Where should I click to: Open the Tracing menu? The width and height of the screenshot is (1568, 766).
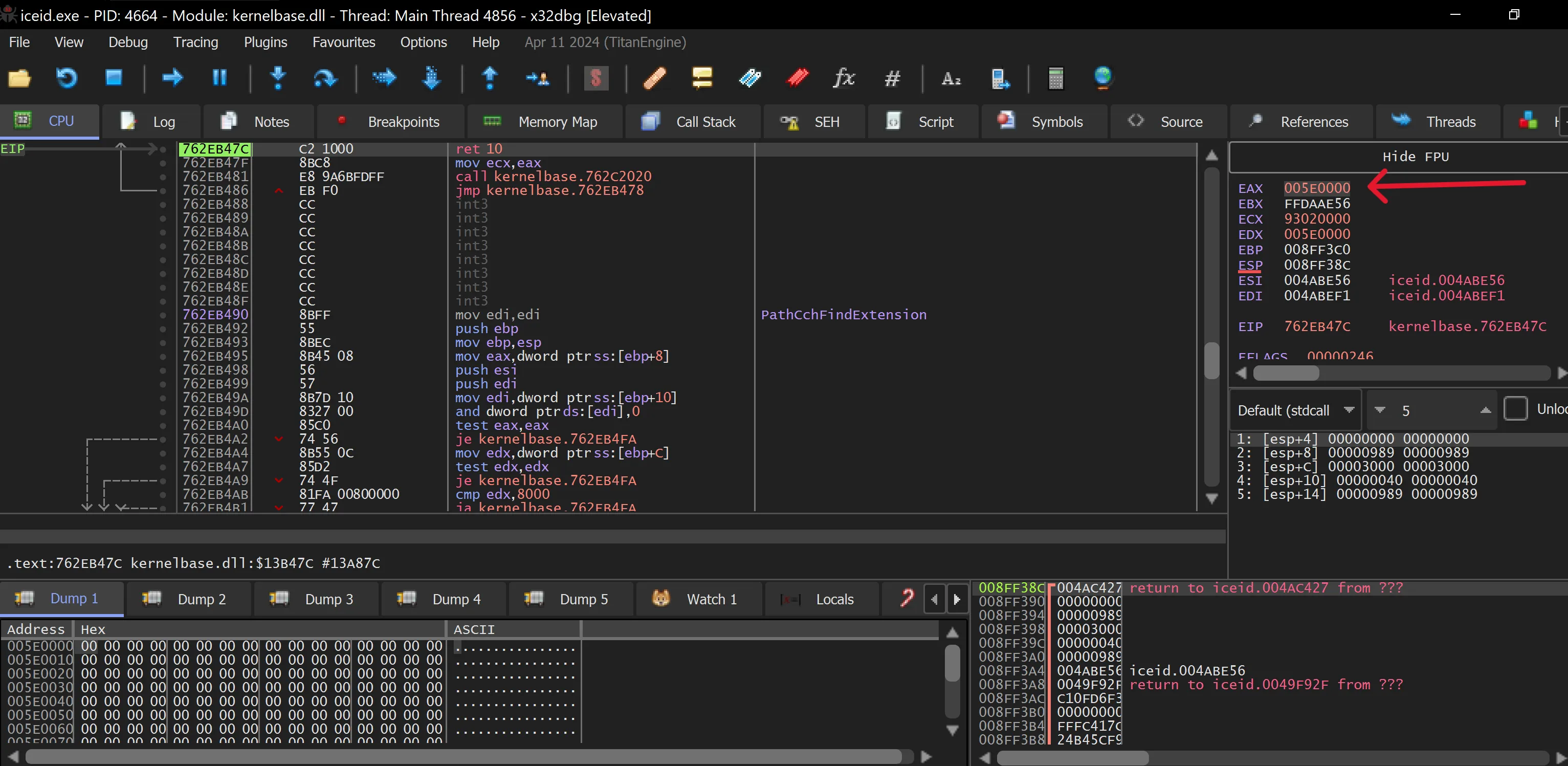195,42
